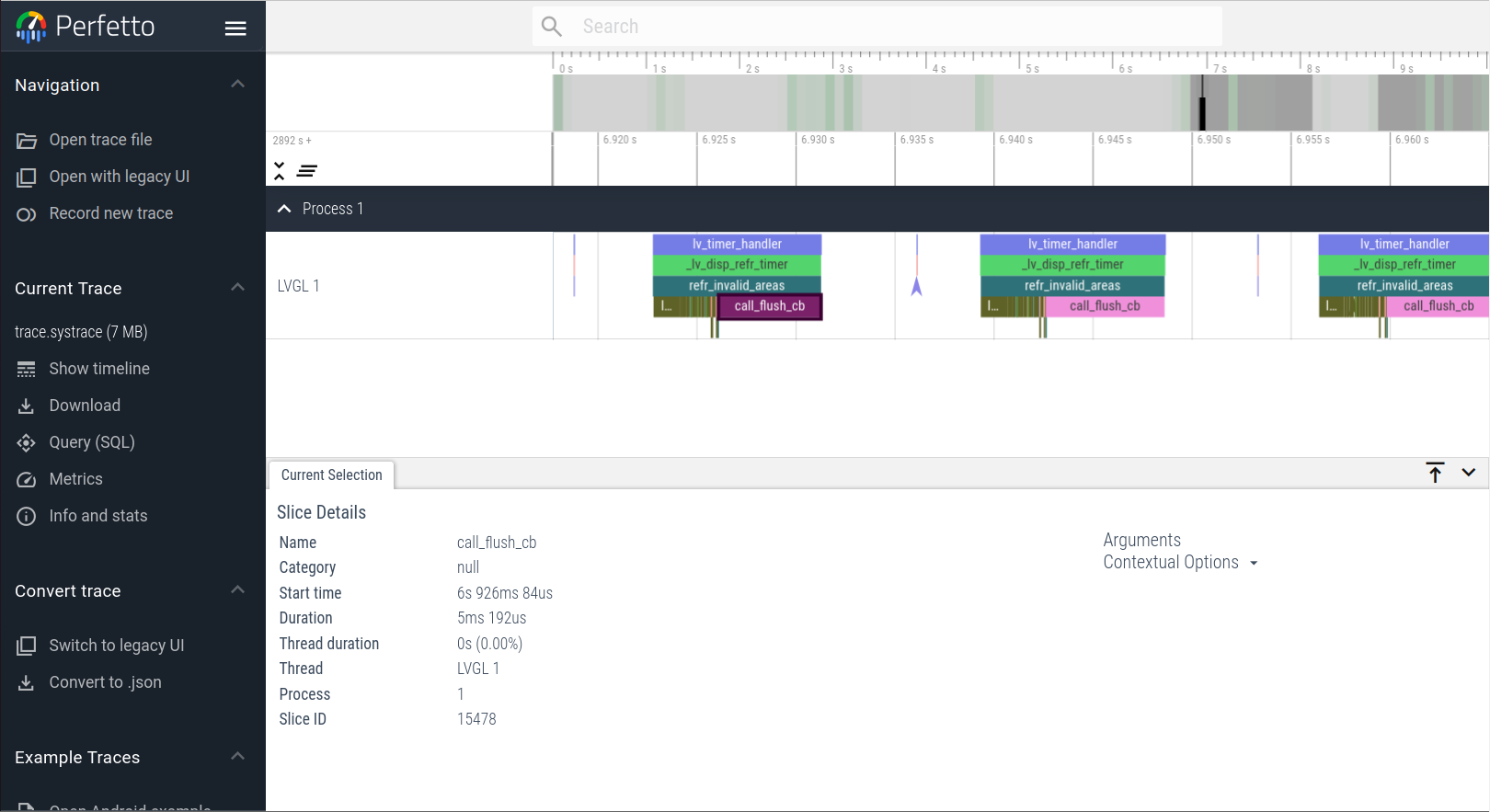Move details panel up with arrow icon
This screenshot has height=812, width=1490.
[1435, 473]
